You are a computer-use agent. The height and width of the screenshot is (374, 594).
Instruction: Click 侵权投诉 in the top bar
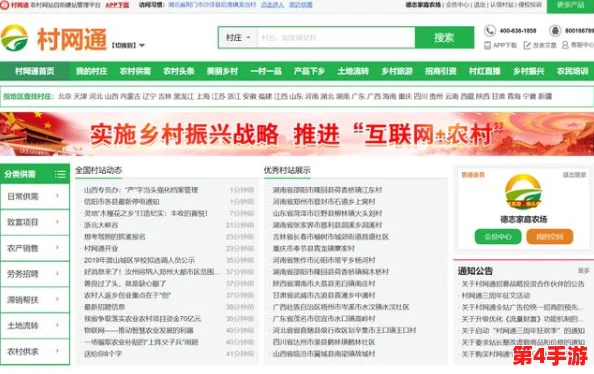(x=530, y=5)
